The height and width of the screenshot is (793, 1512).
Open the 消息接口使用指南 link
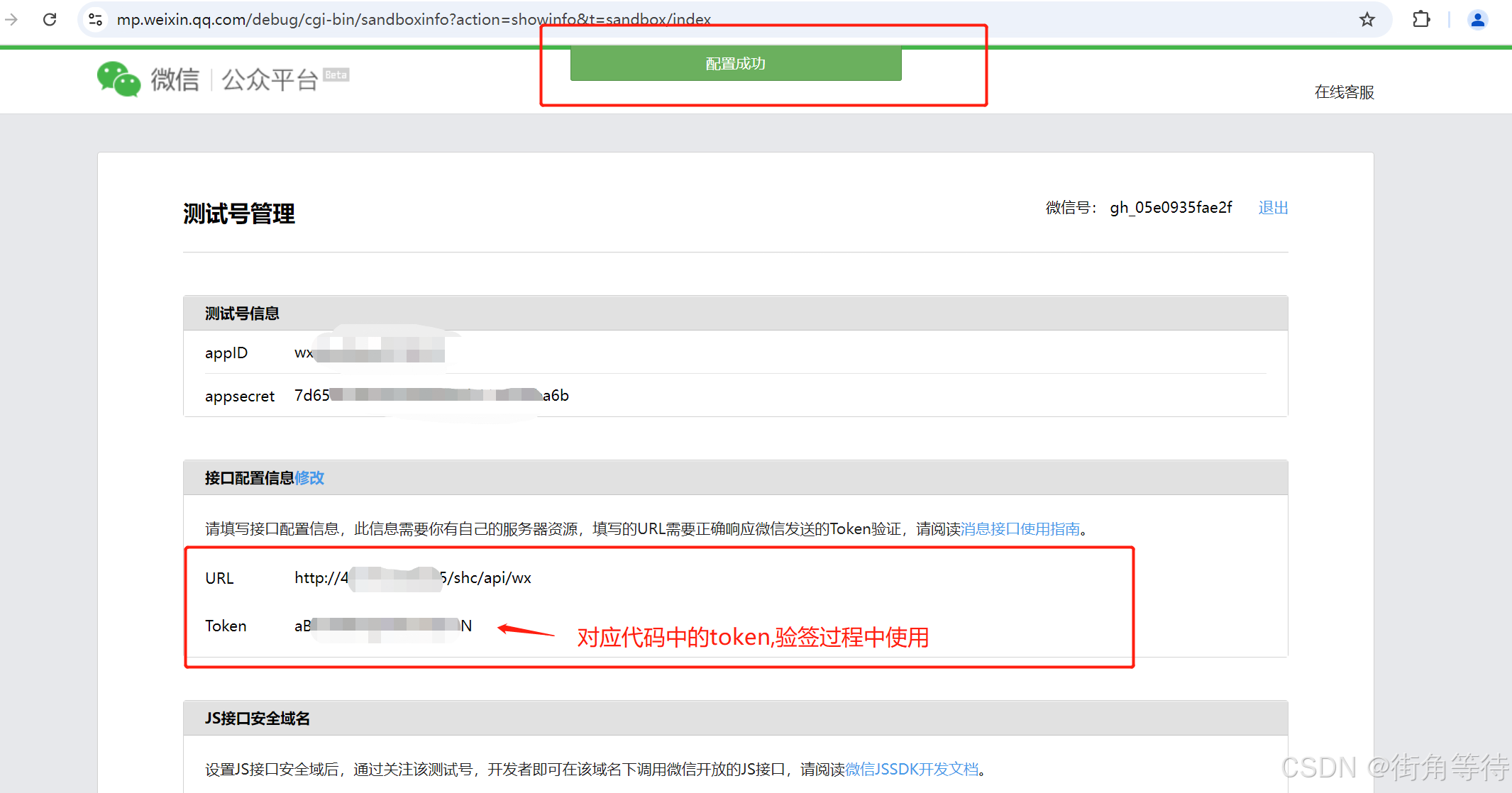tap(1020, 528)
